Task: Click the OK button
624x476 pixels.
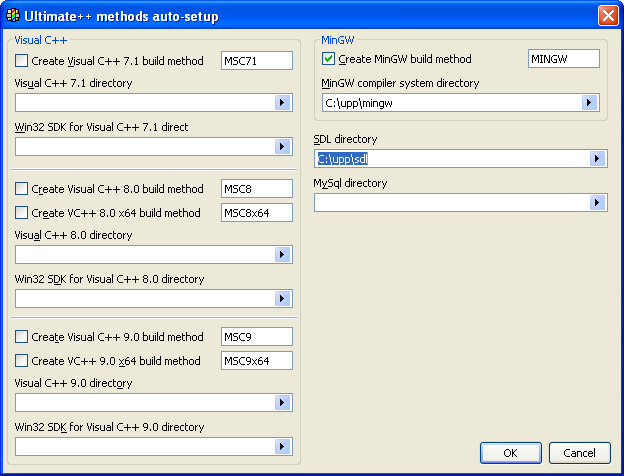Action: click(x=510, y=453)
